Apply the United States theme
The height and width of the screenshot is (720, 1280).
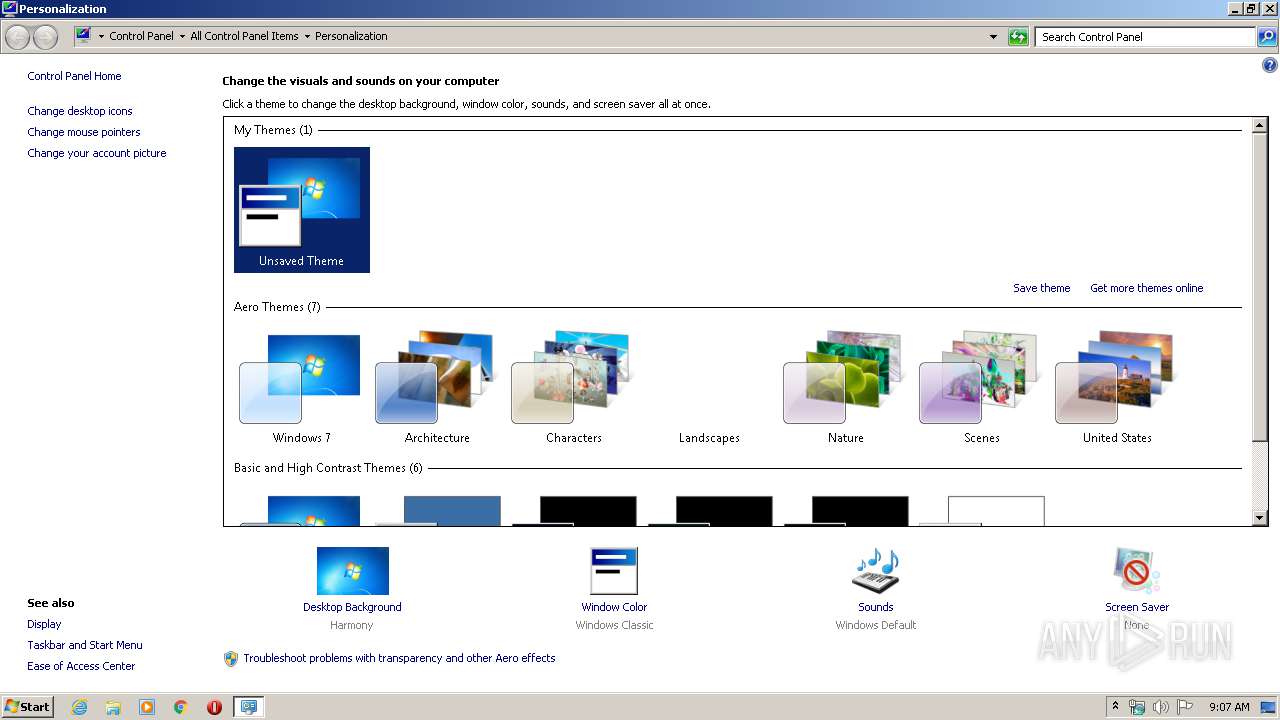click(1117, 389)
